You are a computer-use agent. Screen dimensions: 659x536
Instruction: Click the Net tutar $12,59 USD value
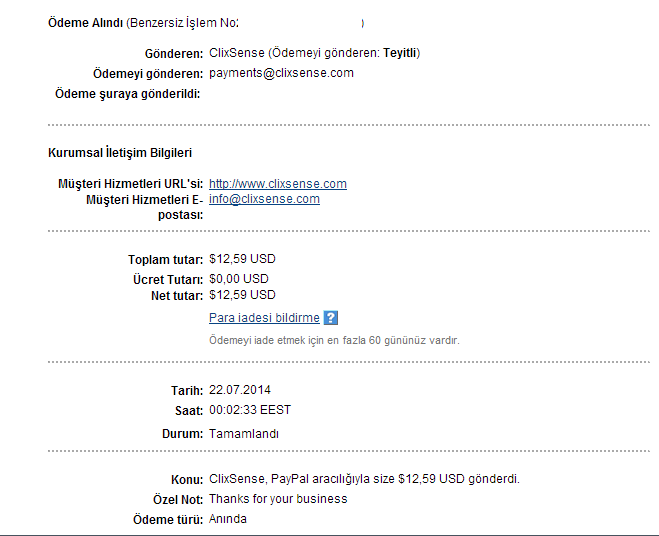[x=242, y=295]
